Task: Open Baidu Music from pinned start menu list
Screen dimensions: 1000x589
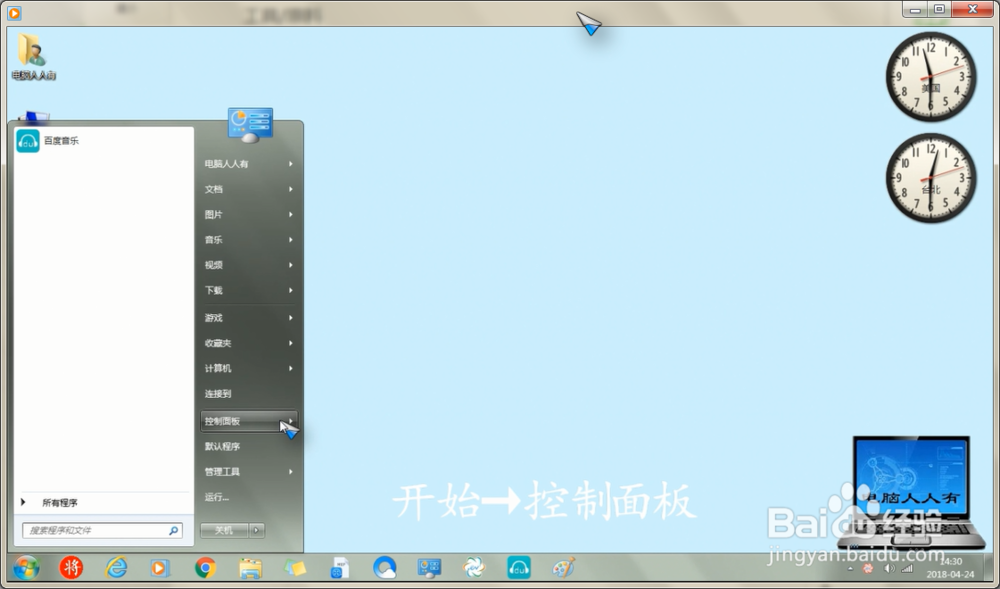Action: 103,141
